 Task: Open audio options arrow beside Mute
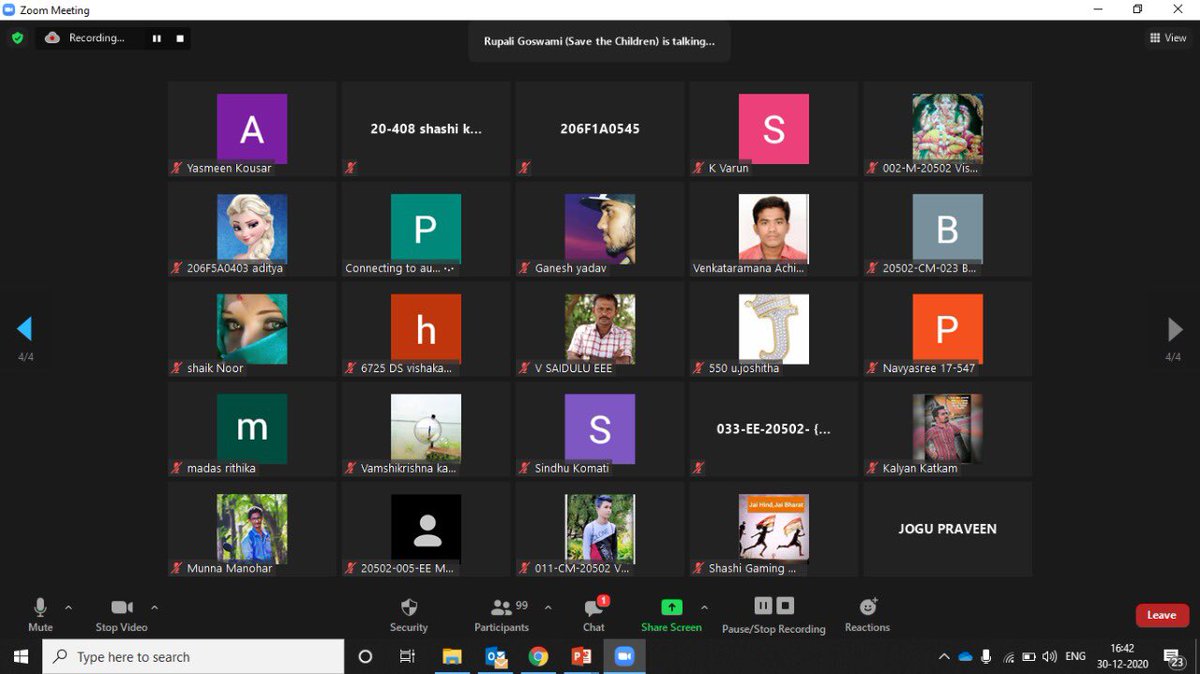pos(68,607)
